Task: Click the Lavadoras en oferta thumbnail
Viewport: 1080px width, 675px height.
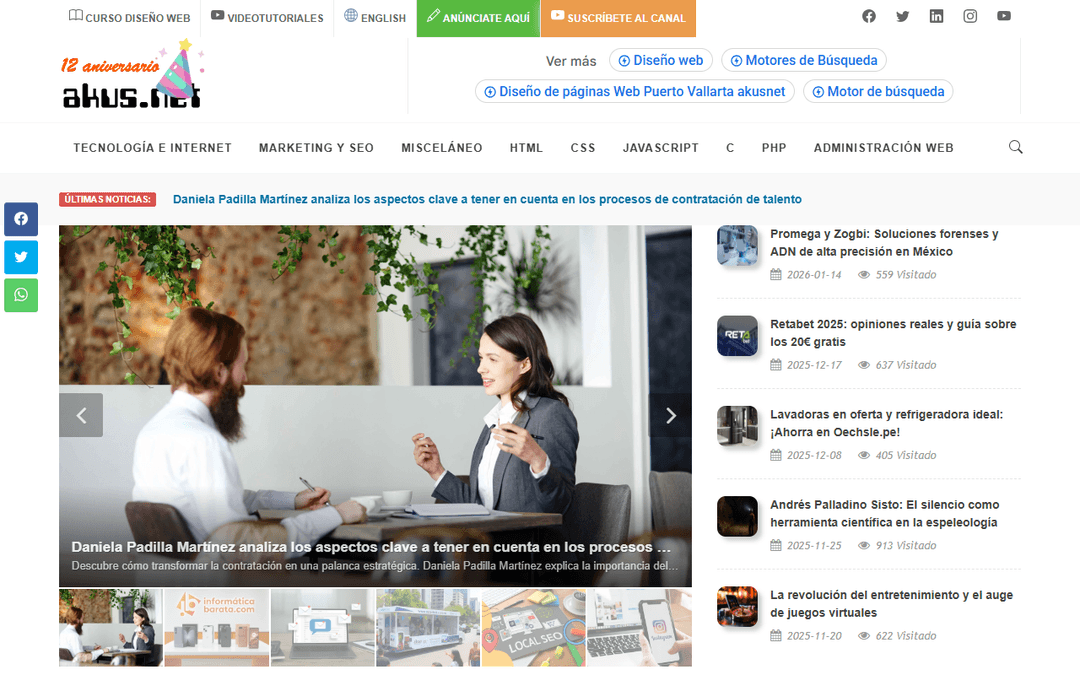Action: (737, 426)
